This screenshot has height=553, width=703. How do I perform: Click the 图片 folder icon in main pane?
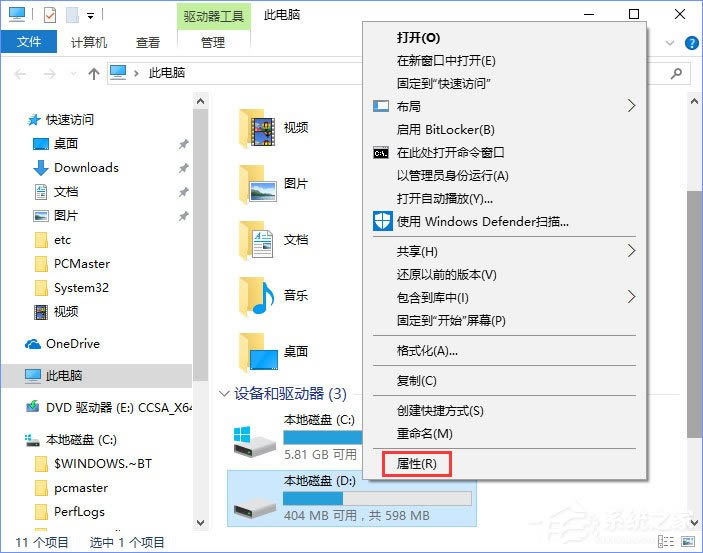pos(257,184)
